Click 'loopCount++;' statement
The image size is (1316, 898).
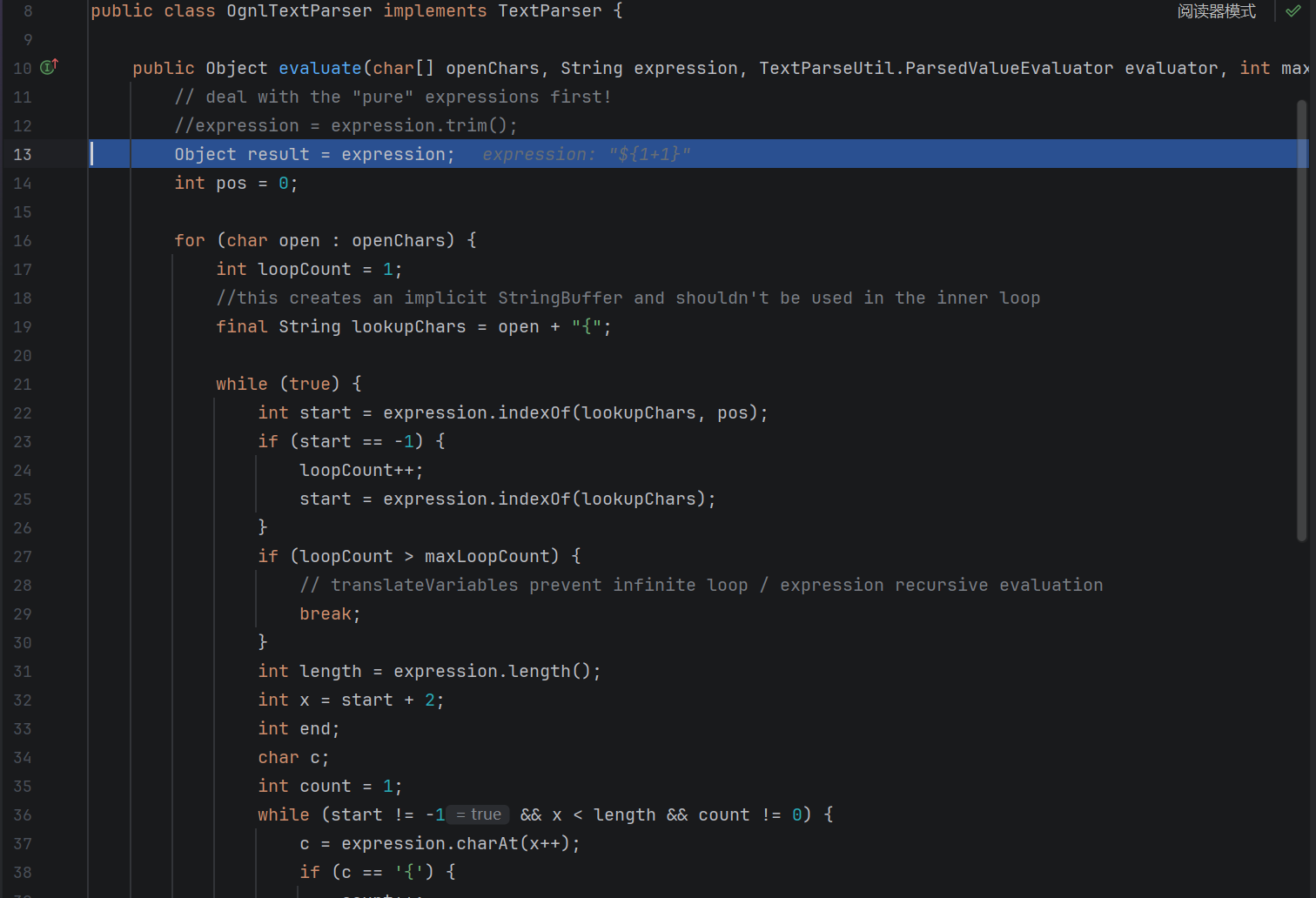[361, 470]
